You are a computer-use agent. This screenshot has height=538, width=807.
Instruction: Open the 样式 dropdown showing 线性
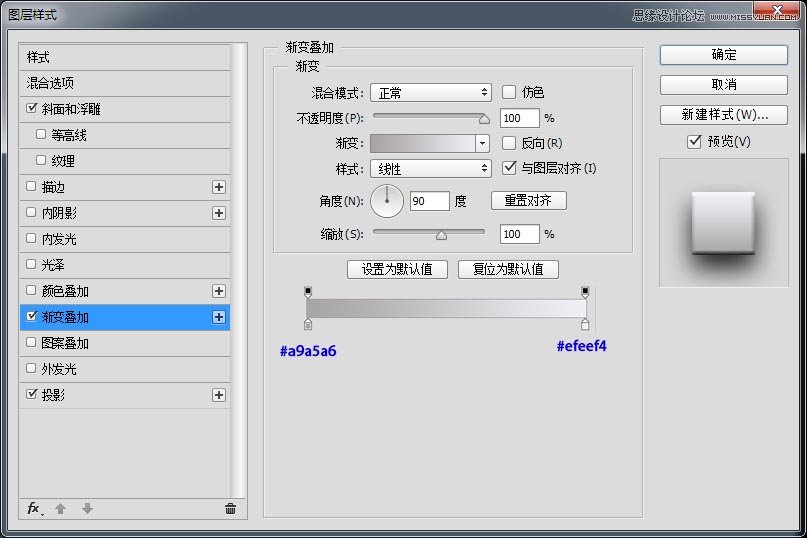(431, 168)
